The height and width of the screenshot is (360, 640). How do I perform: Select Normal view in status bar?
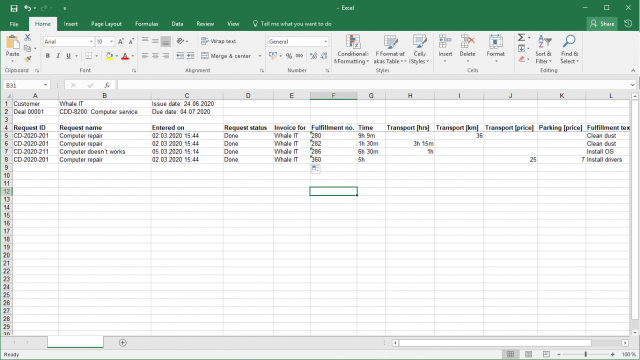[x=510, y=354]
